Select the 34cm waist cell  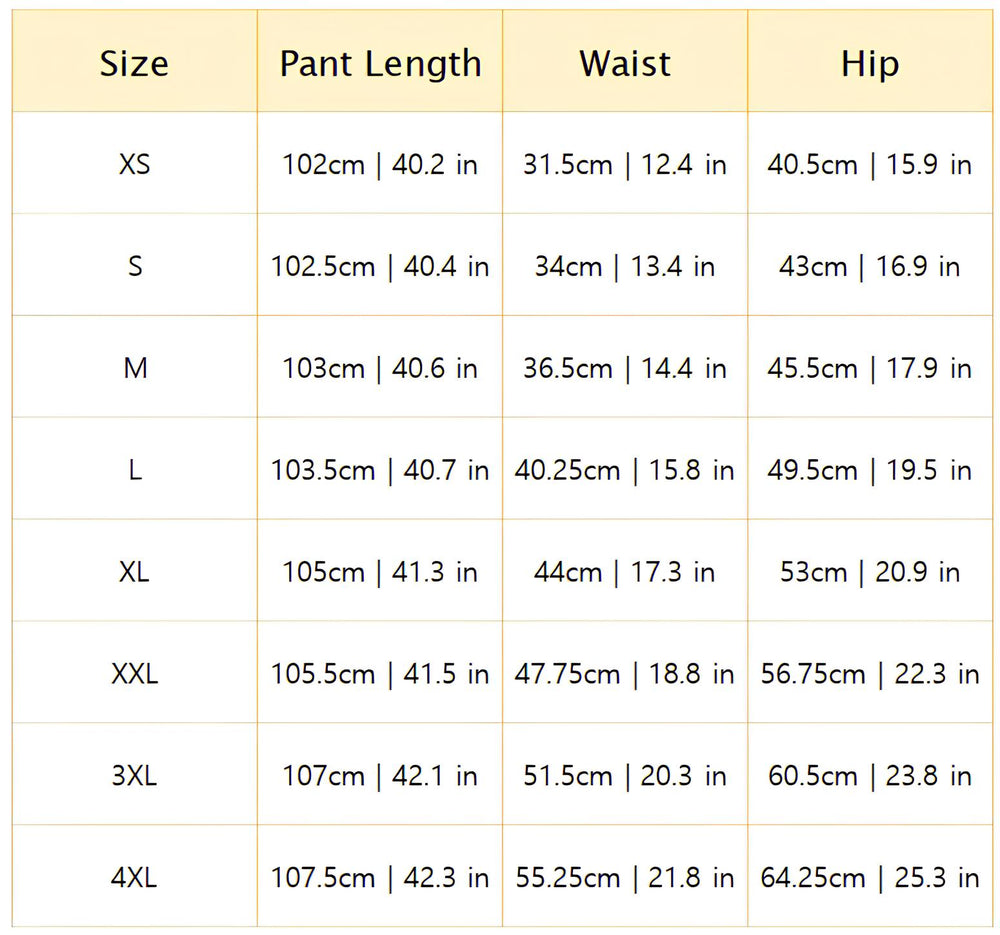(x=625, y=267)
